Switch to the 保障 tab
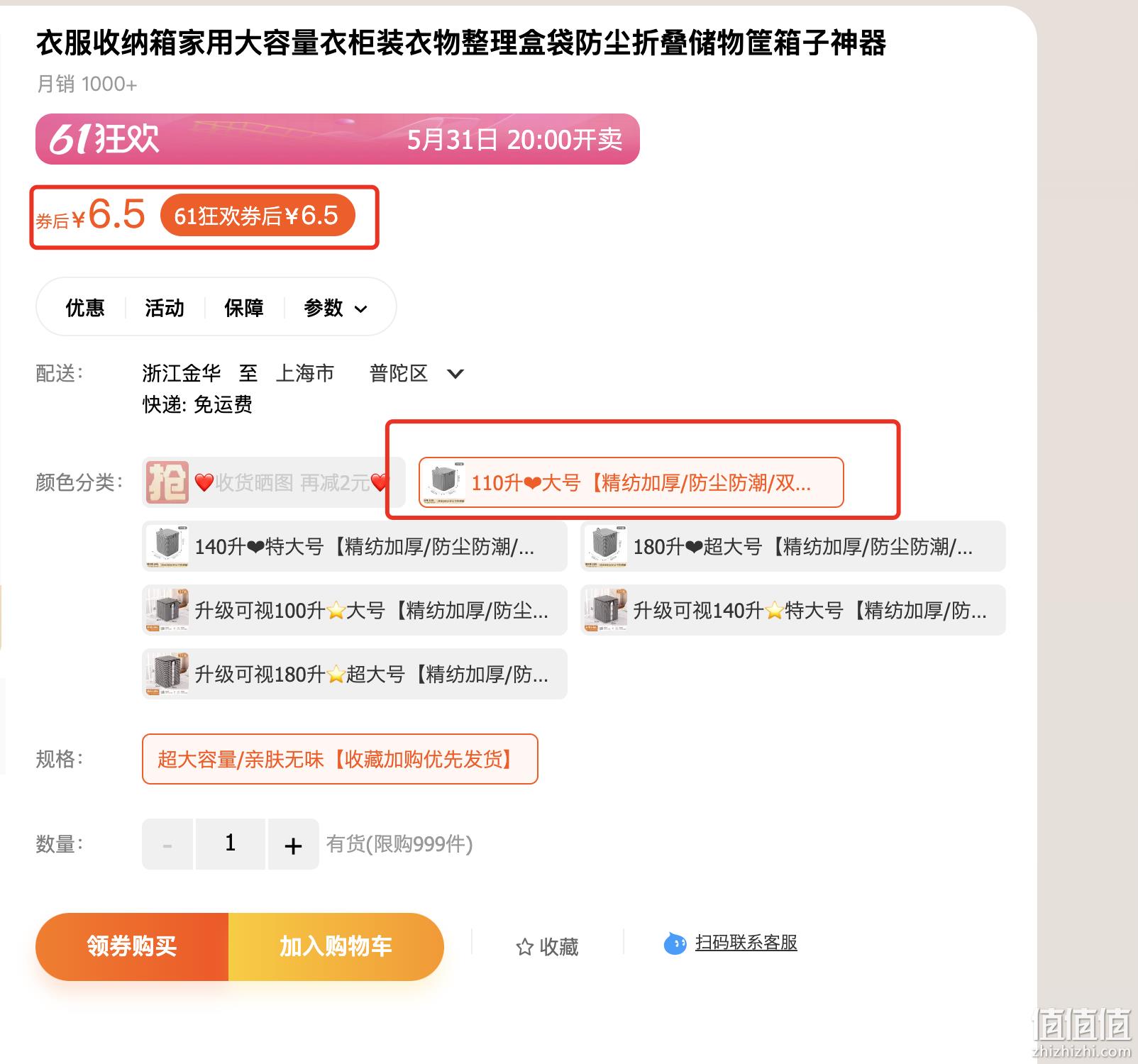This screenshot has height=1064, width=1138. tap(244, 308)
